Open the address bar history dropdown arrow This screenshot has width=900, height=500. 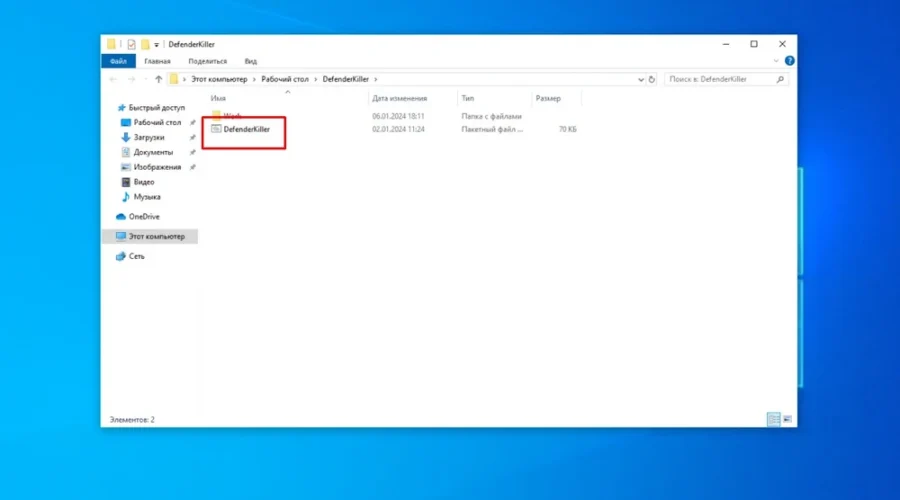[641, 79]
